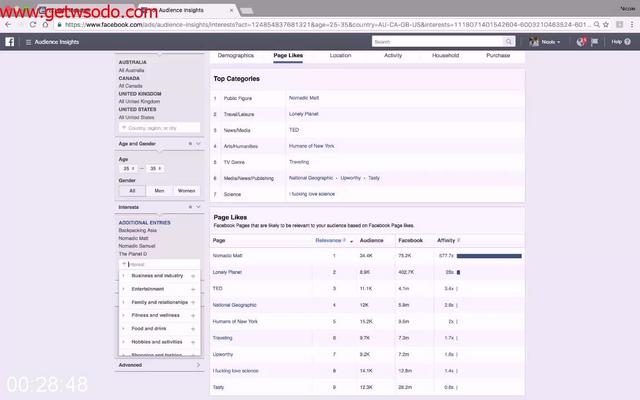This screenshot has width=640, height=400.
Task: Click Upworthy in Top Categories row
Action: tap(351, 178)
